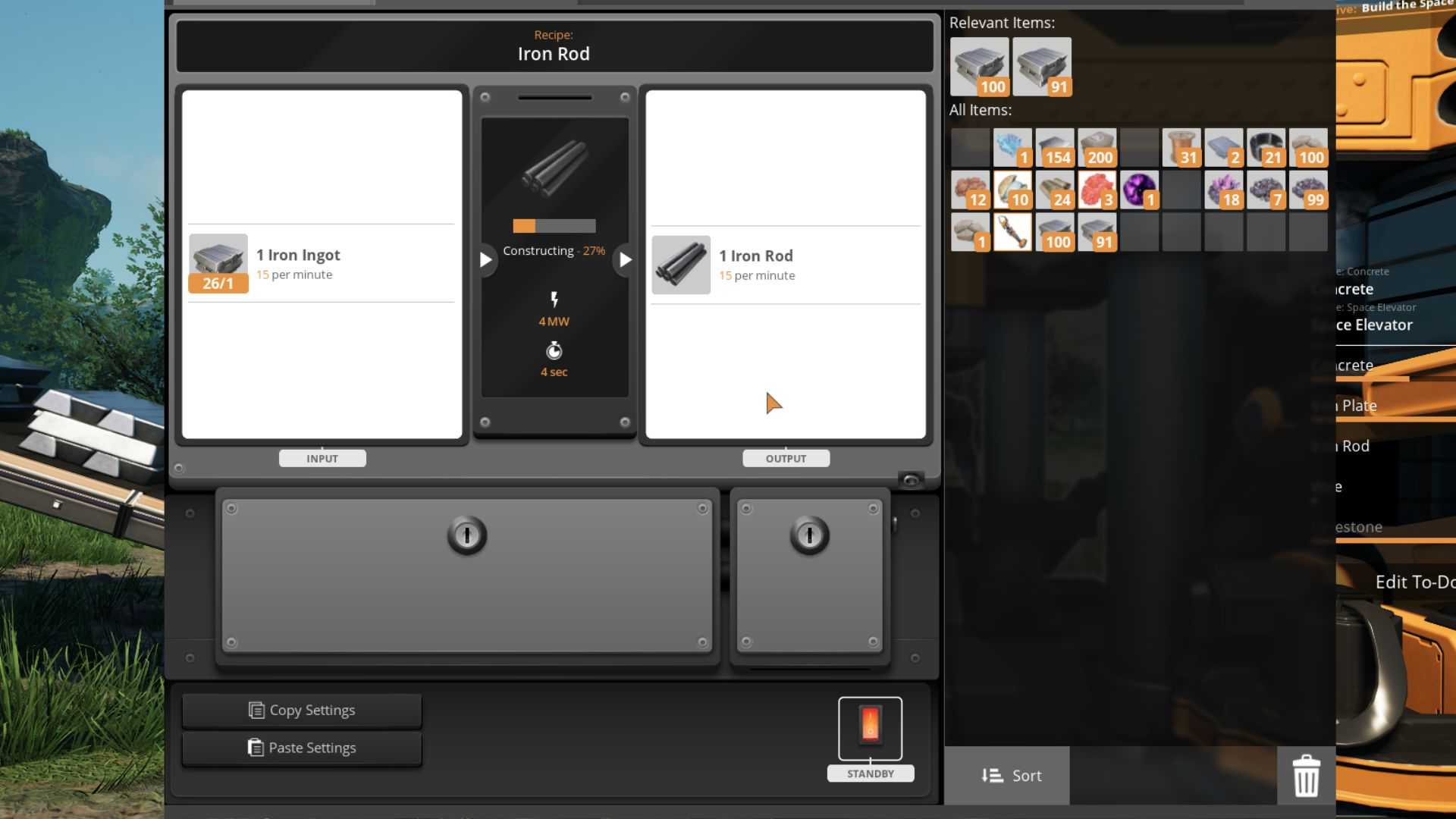Screen dimensions: 1456x819
Task: Toggle the left conveyor belt input lock
Action: tap(467, 534)
